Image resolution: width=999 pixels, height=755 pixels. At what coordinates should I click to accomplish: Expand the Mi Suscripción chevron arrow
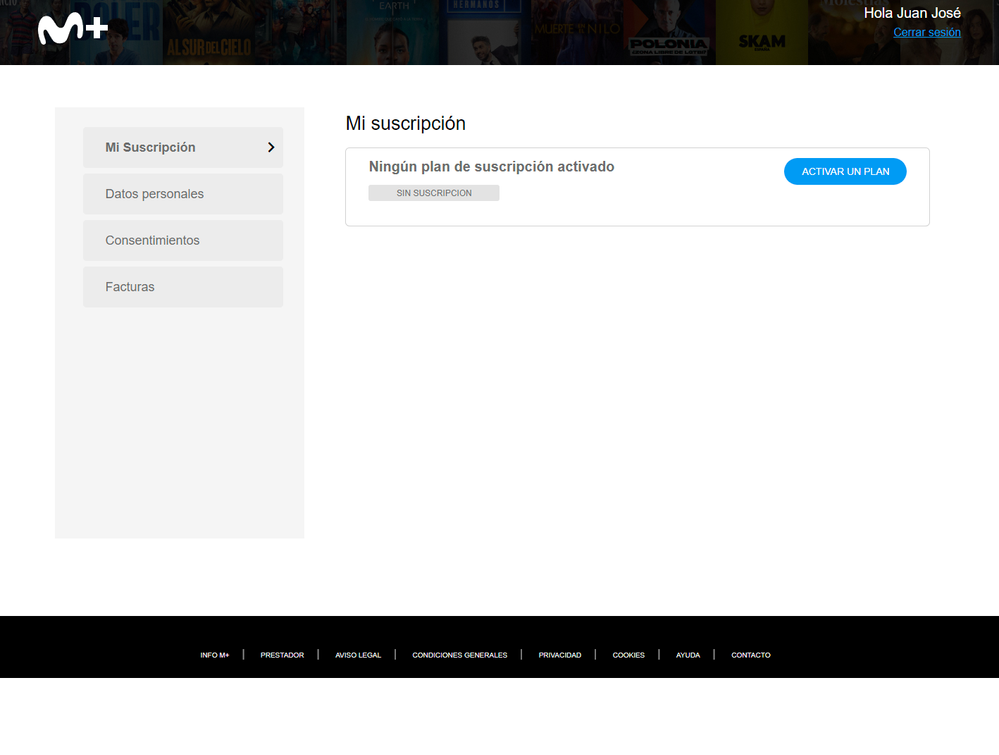[x=270, y=147]
